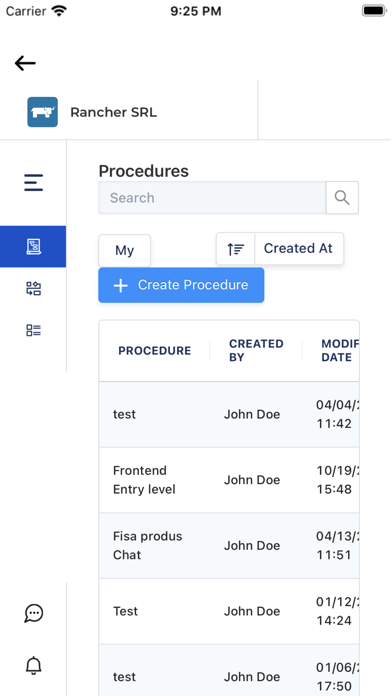
Task: Open the Rancher SRL company logo
Action: coord(43,112)
